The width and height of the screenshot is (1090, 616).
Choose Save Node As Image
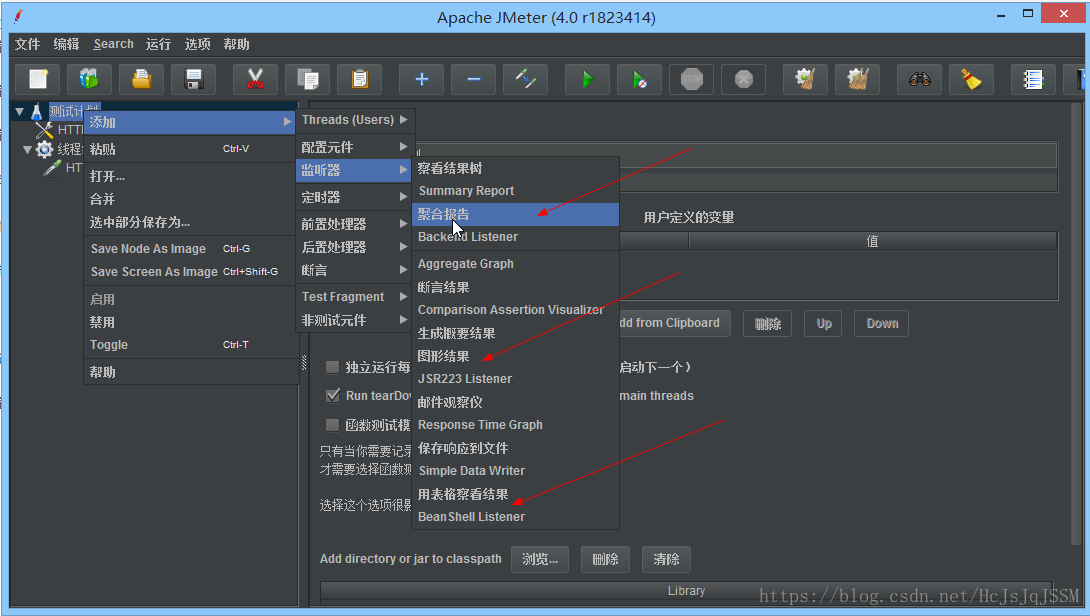point(190,248)
